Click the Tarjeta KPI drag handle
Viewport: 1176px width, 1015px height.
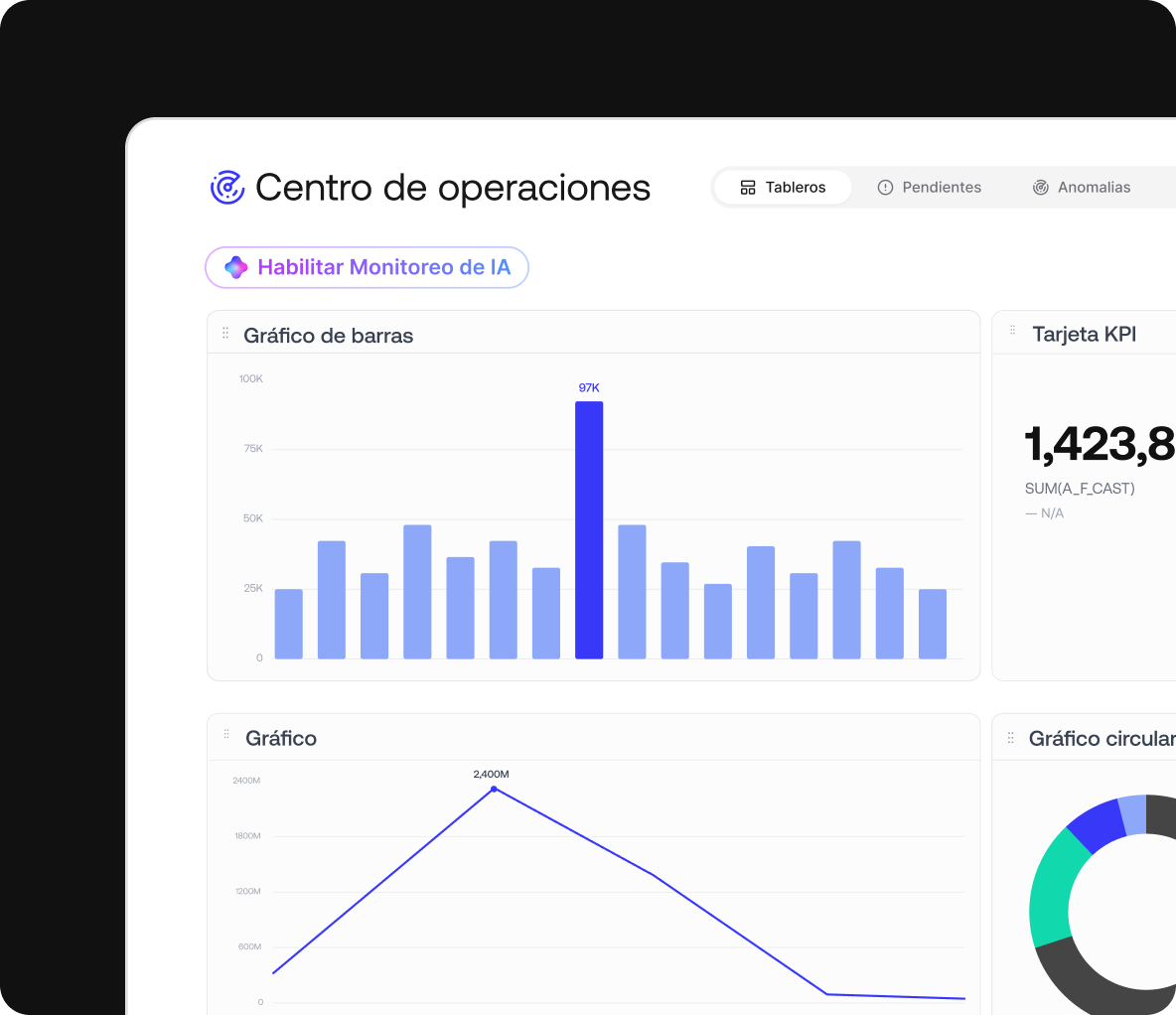(1012, 330)
